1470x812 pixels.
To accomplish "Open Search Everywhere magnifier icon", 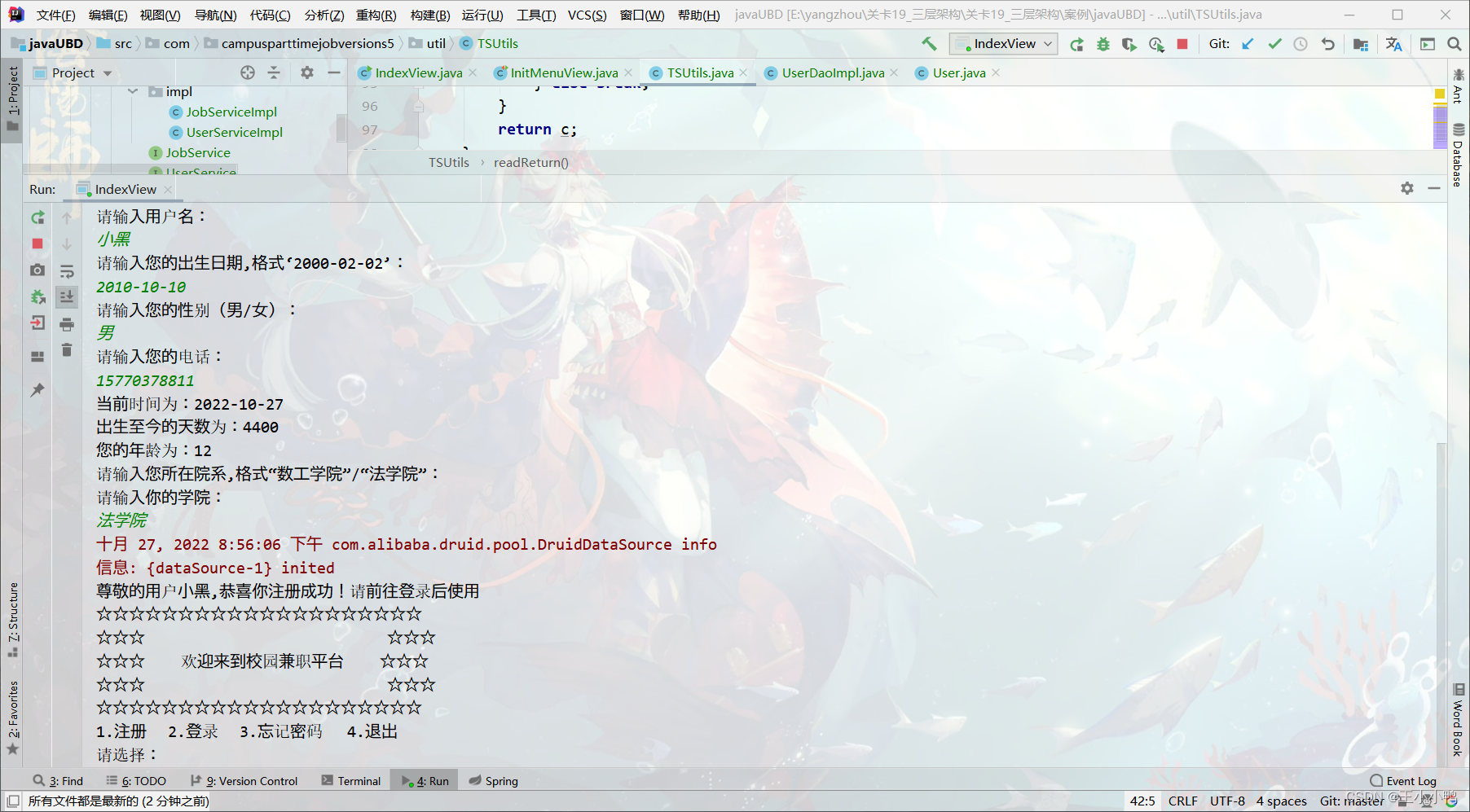I will [x=1455, y=44].
